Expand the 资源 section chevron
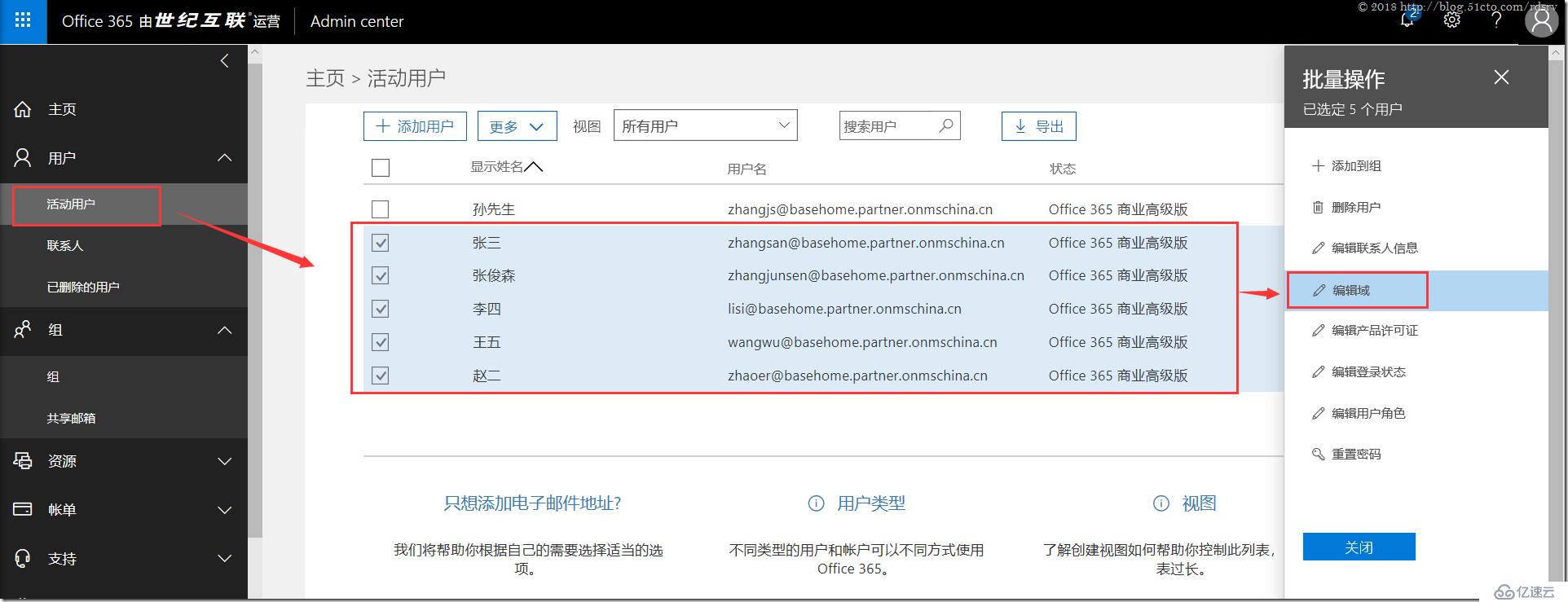The height and width of the screenshot is (602, 1568). [x=225, y=461]
